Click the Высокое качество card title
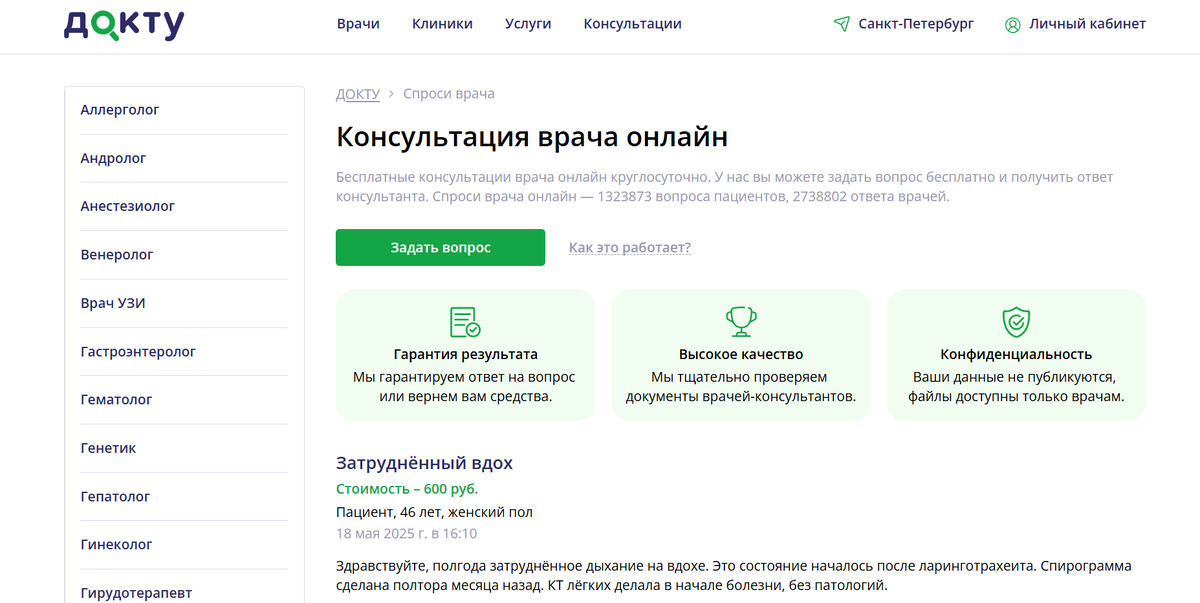1200x603 pixels. [741, 354]
